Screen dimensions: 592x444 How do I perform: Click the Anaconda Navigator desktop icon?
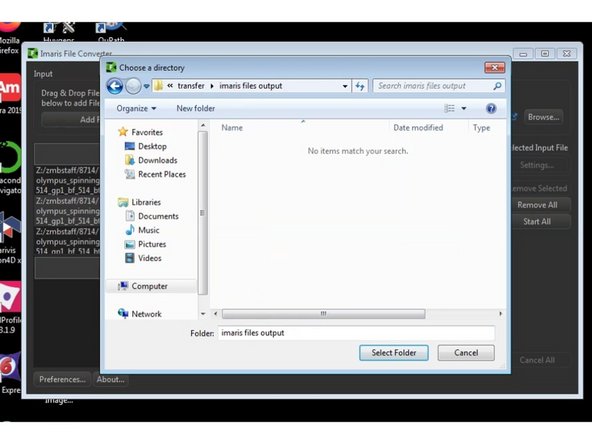point(10,168)
